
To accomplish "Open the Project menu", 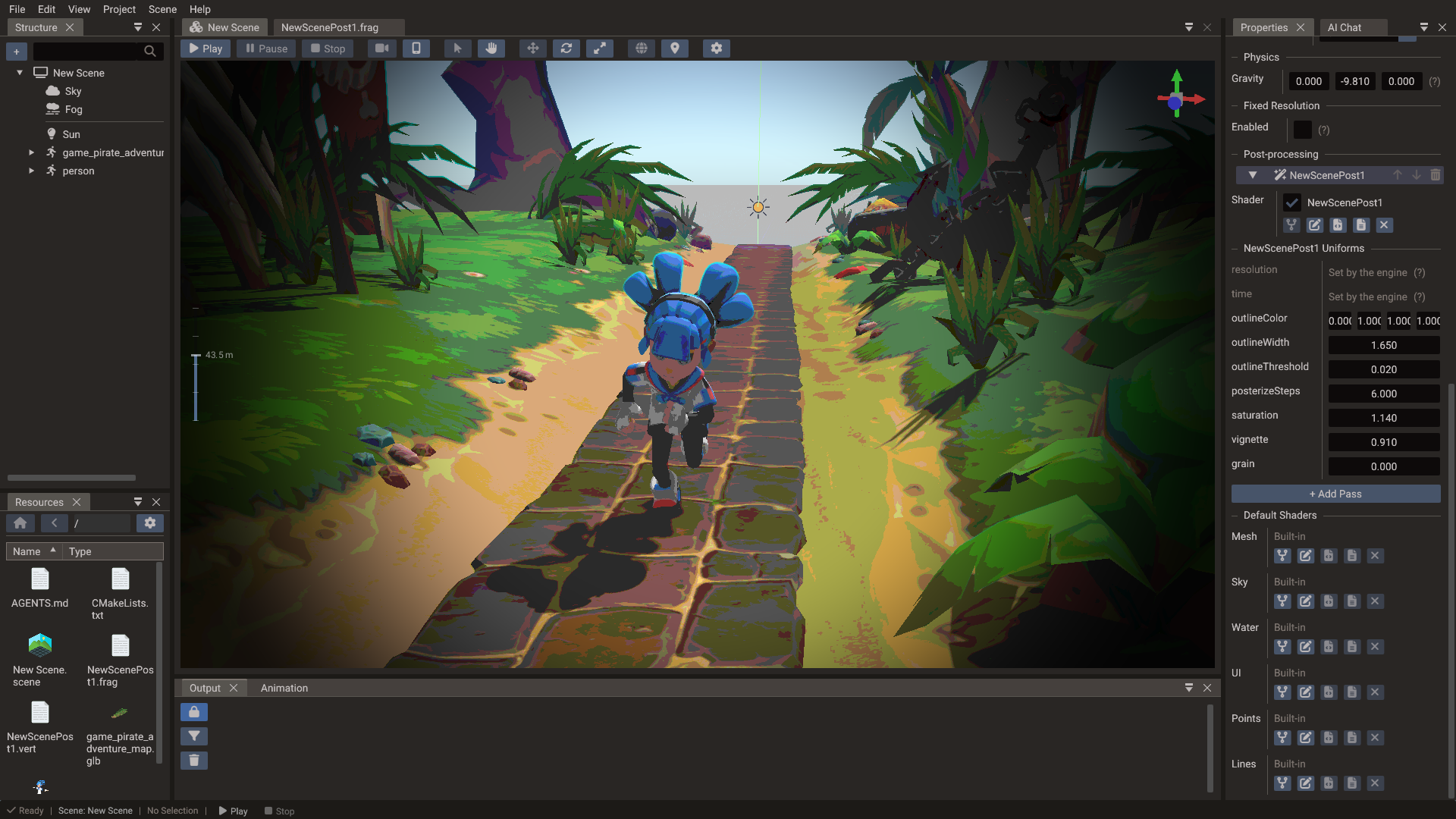I will pyautogui.click(x=119, y=9).
